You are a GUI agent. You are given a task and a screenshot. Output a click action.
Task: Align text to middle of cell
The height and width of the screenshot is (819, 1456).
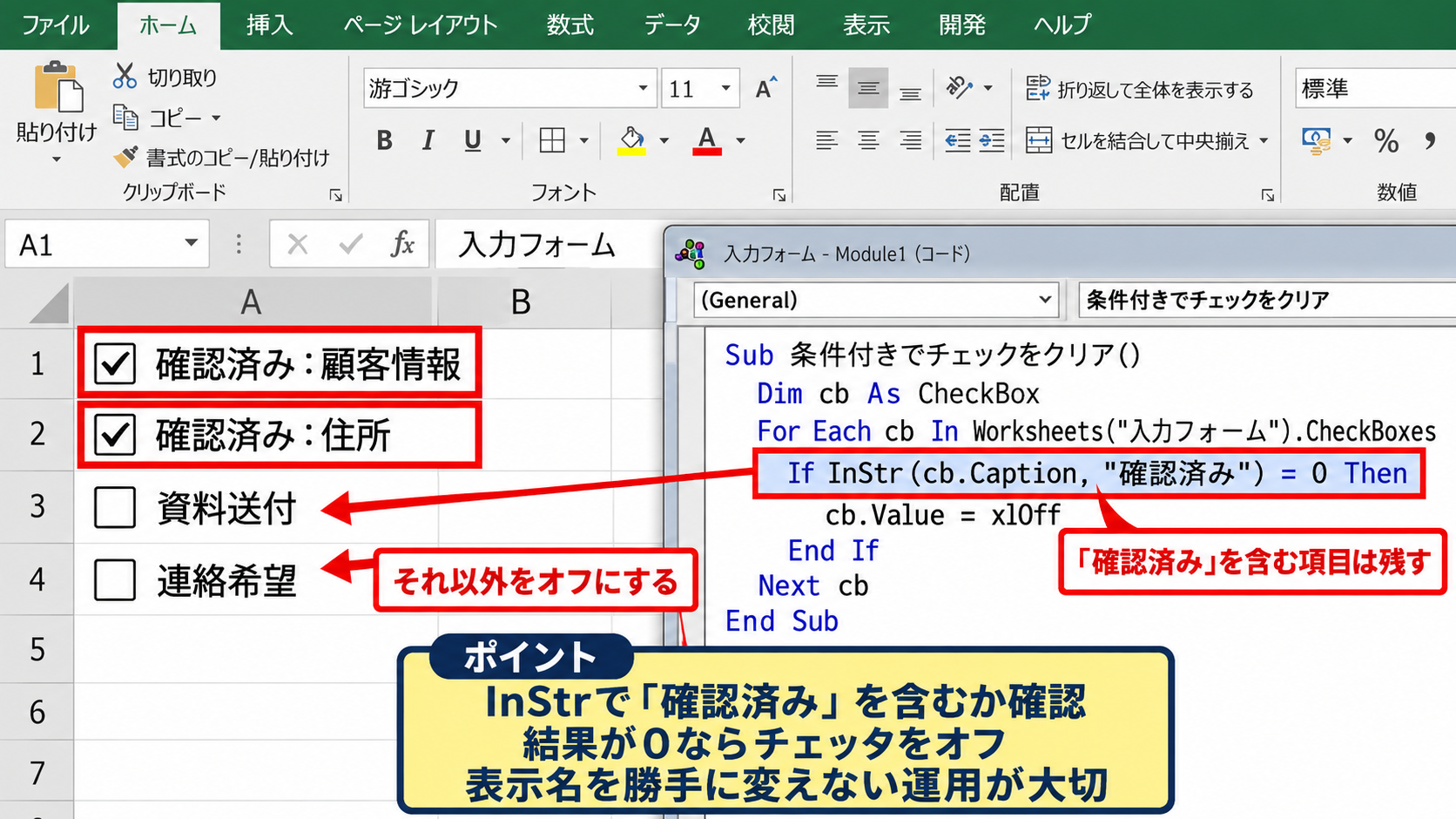[868, 87]
